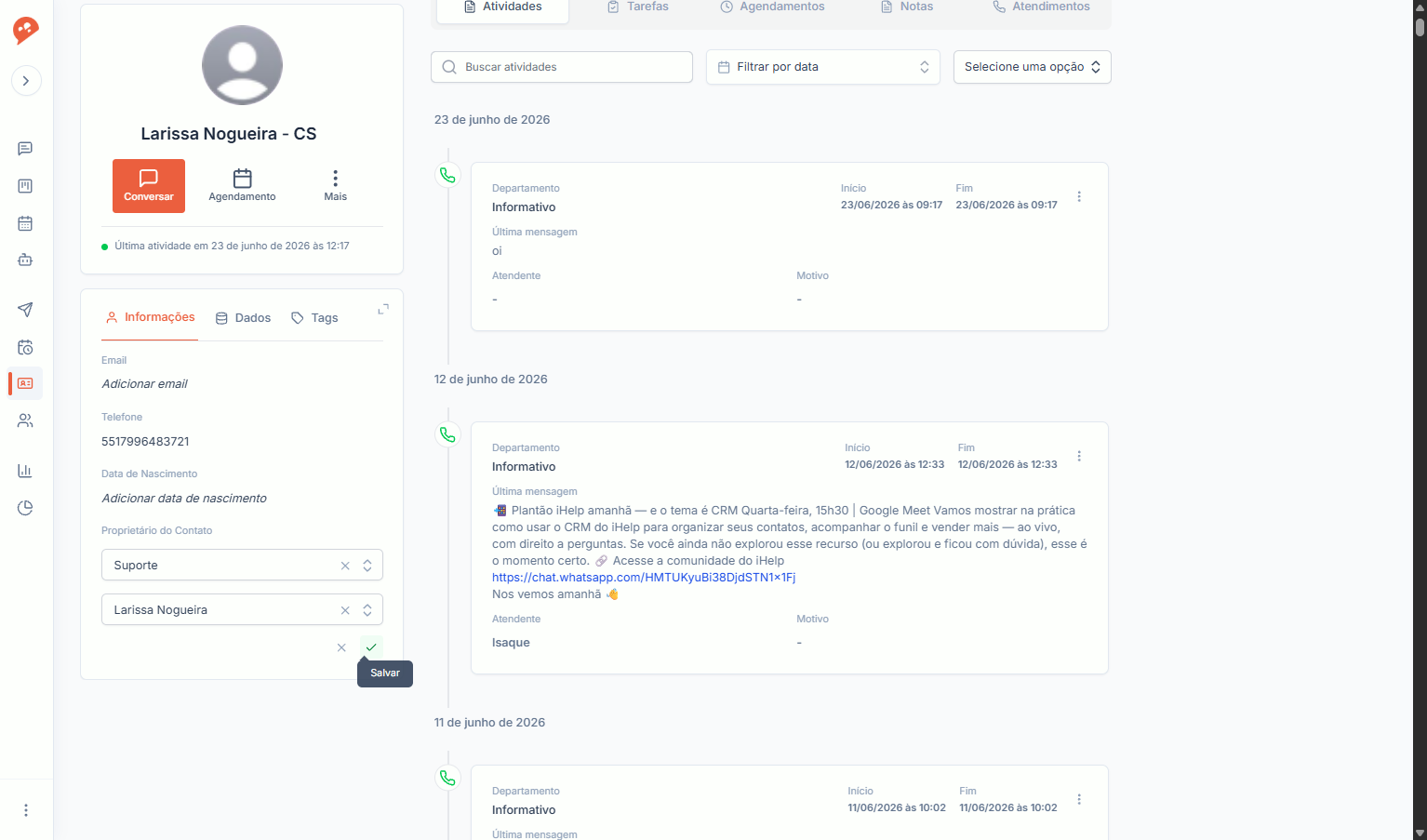The image size is (1427, 840).
Task: Open the Tarefas tab
Action: [x=638, y=7]
